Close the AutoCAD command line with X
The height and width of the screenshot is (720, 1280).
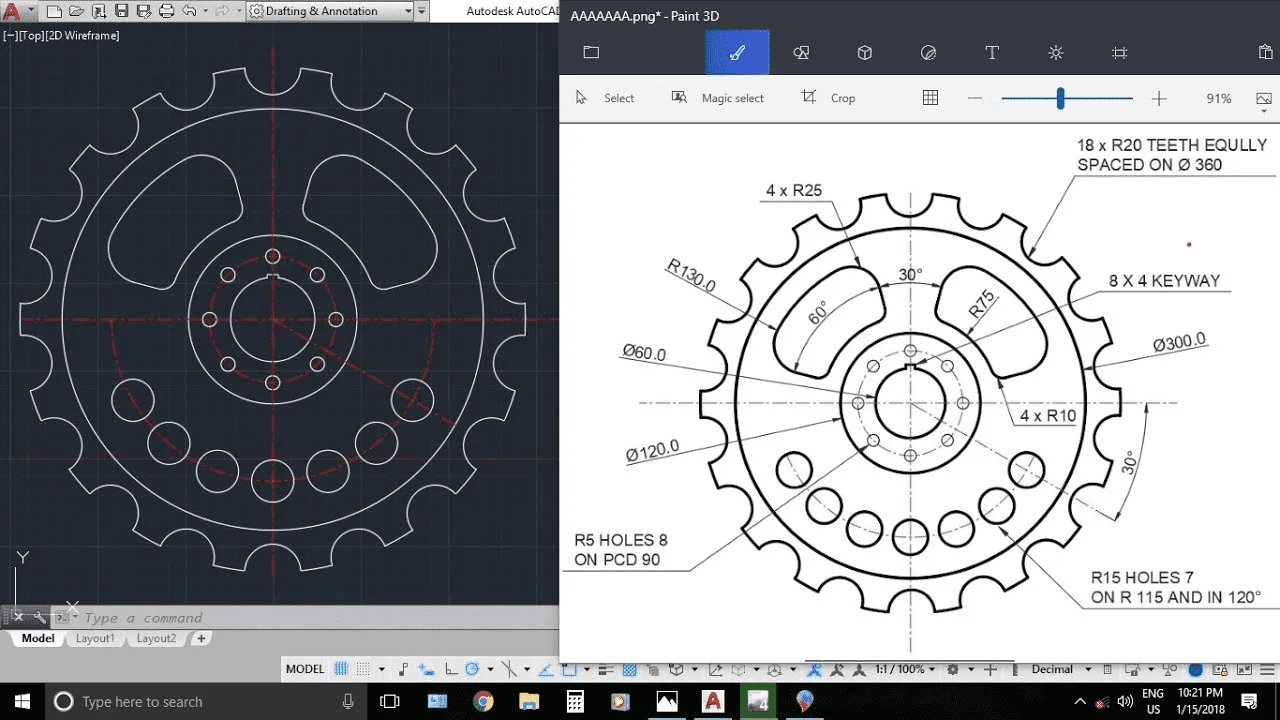coord(18,617)
